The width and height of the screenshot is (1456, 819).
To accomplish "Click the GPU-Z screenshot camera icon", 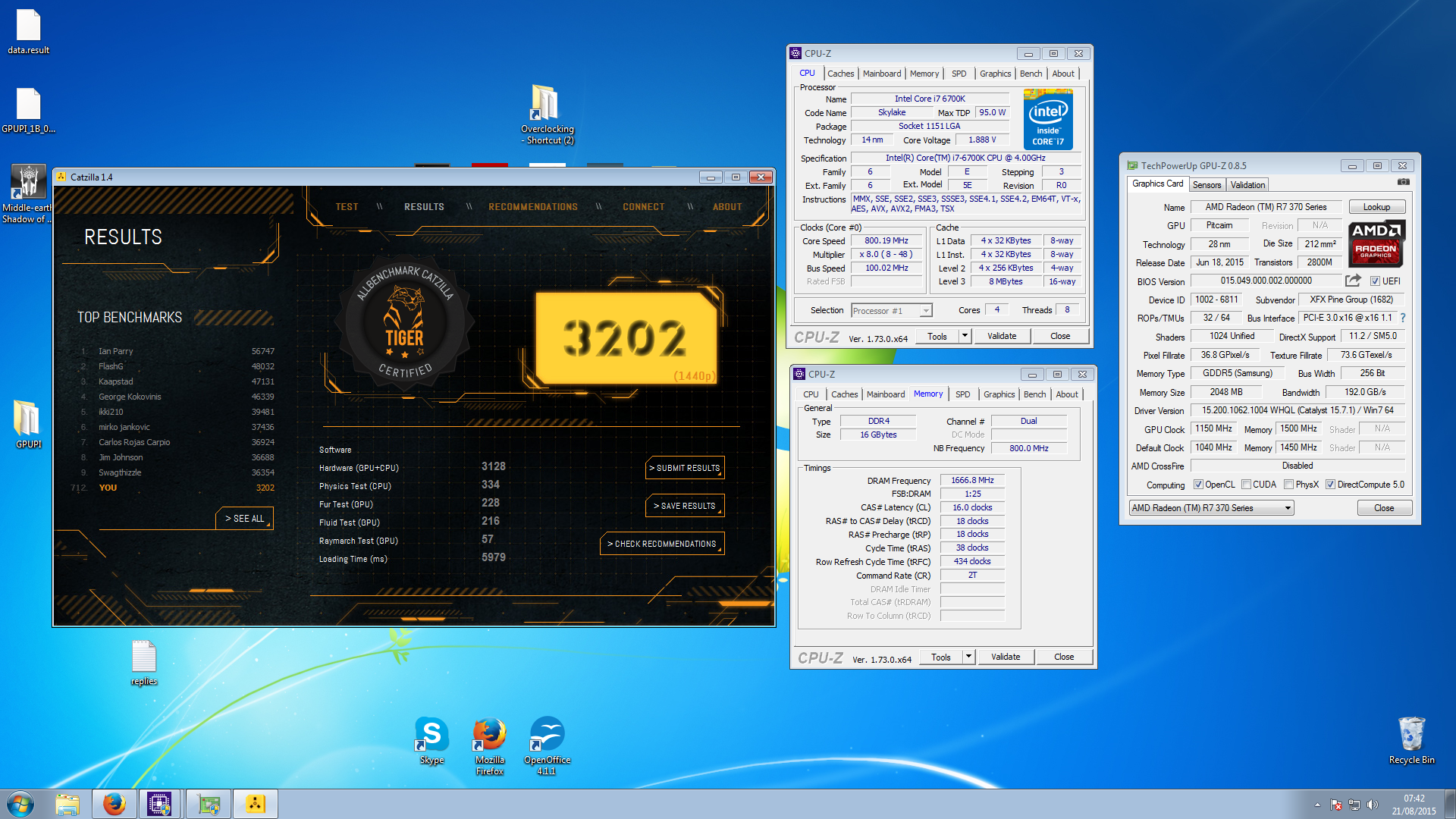I will (x=1404, y=182).
